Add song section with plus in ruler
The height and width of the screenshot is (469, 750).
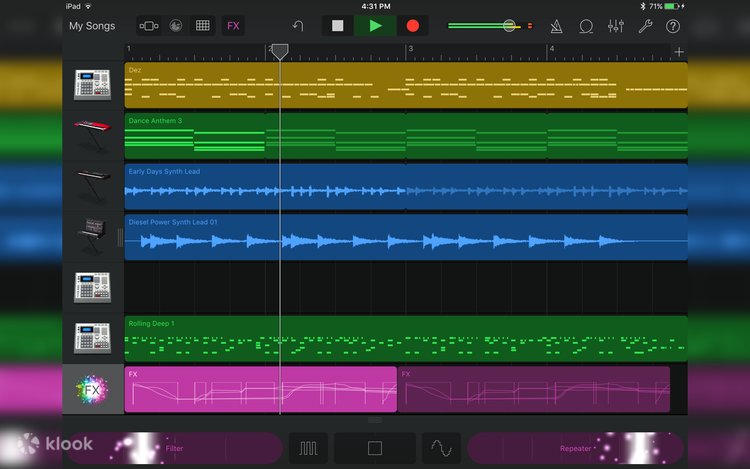[x=679, y=51]
